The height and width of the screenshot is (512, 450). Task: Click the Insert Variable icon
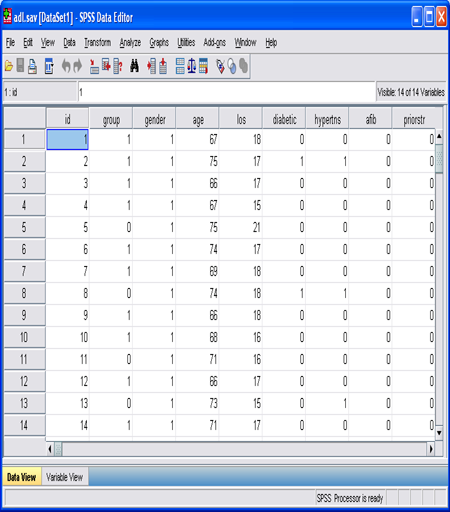click(163, 66)
